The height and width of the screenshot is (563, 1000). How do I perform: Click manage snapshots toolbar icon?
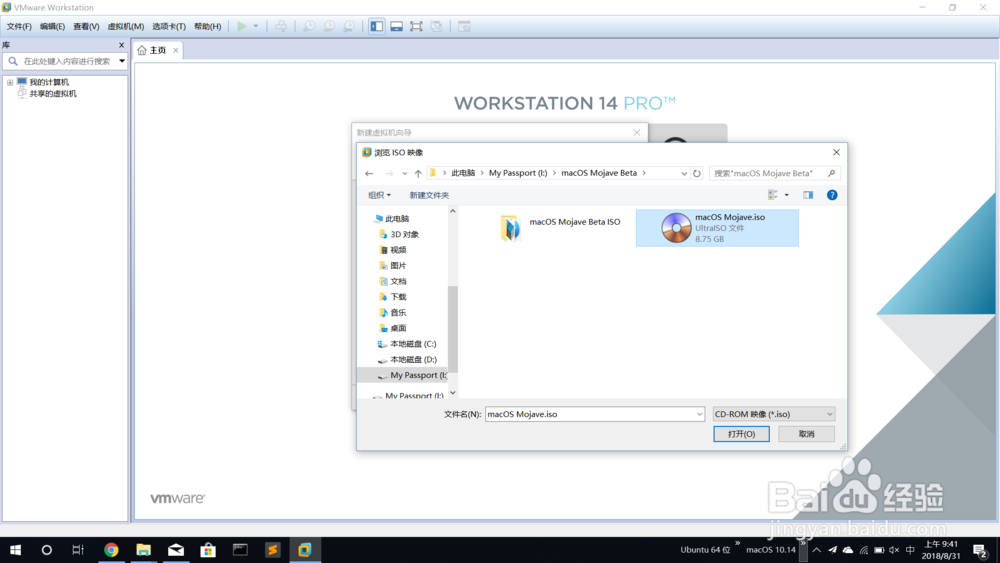tap(349, 26)
